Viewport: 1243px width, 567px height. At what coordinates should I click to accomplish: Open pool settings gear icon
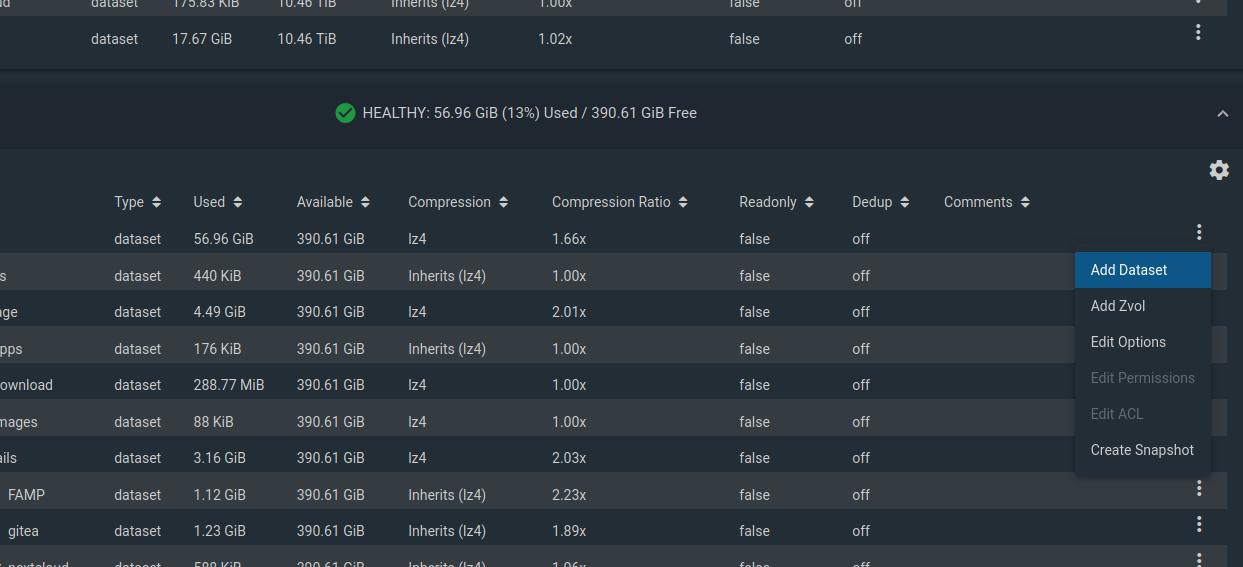pos(1219,170)
